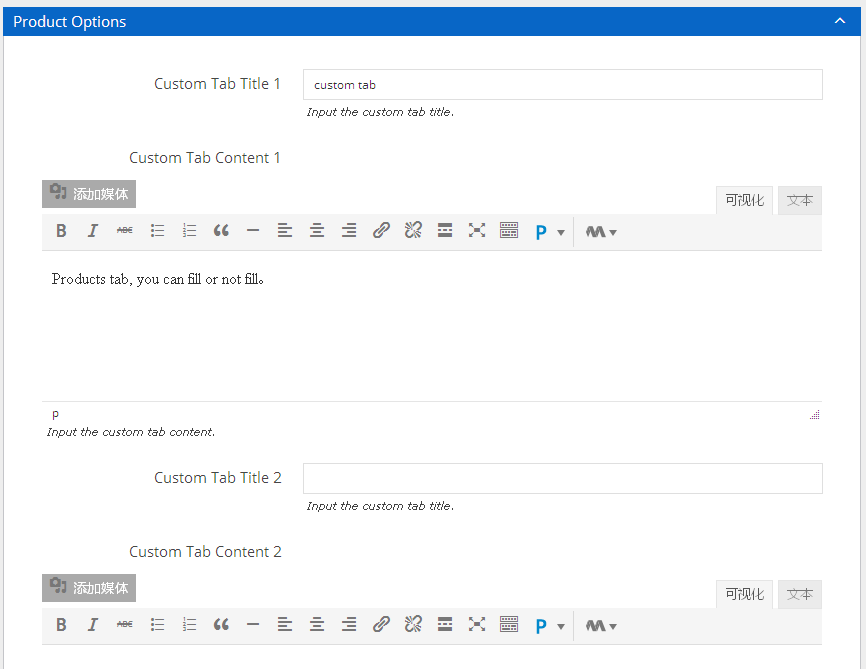The image size is (866, 669).
Task: Insert link in Content 2 editor
Action: [381, 625]
